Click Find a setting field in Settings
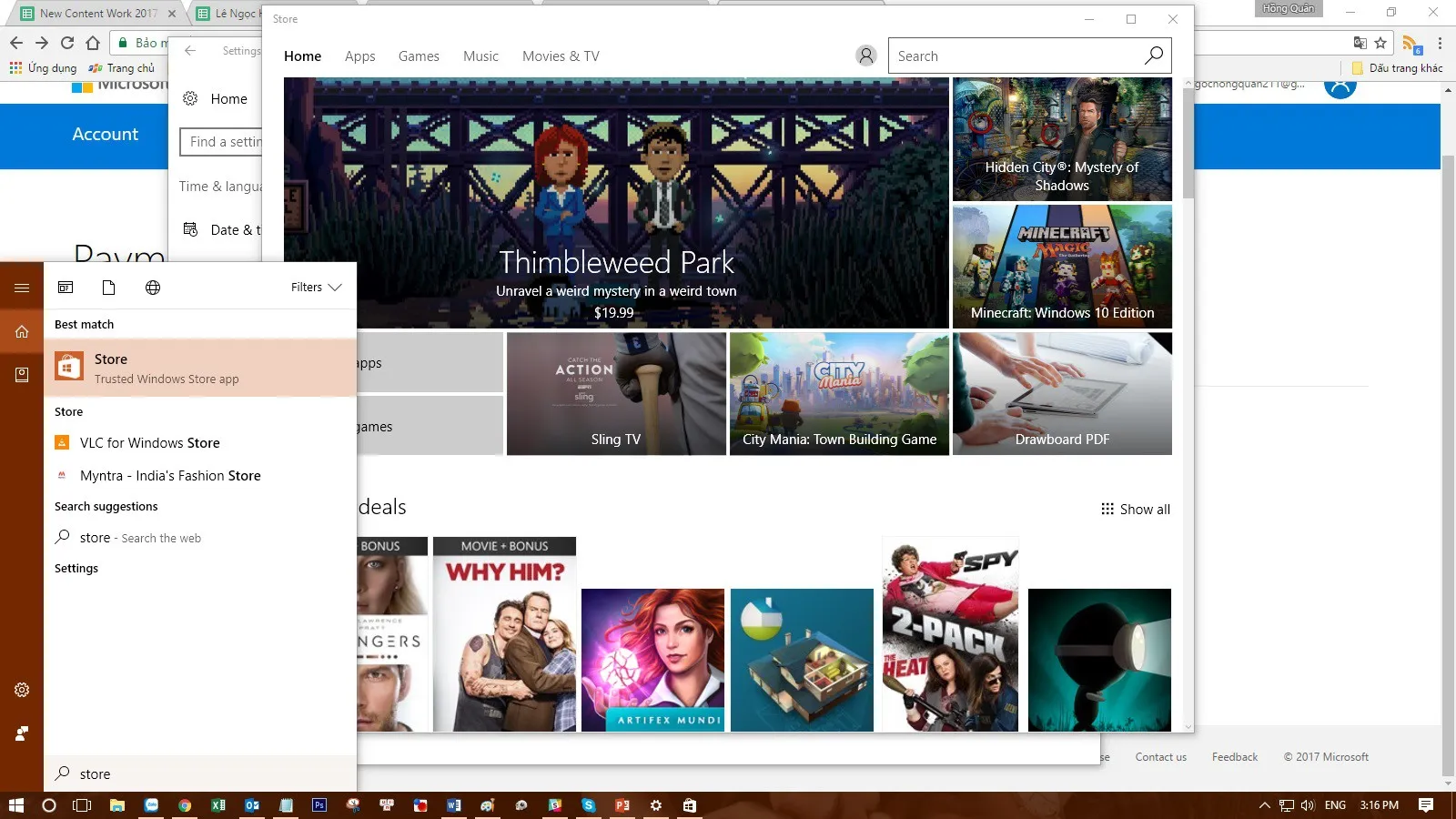Viewport: 1456px width, 819px height. pos(221,142)
